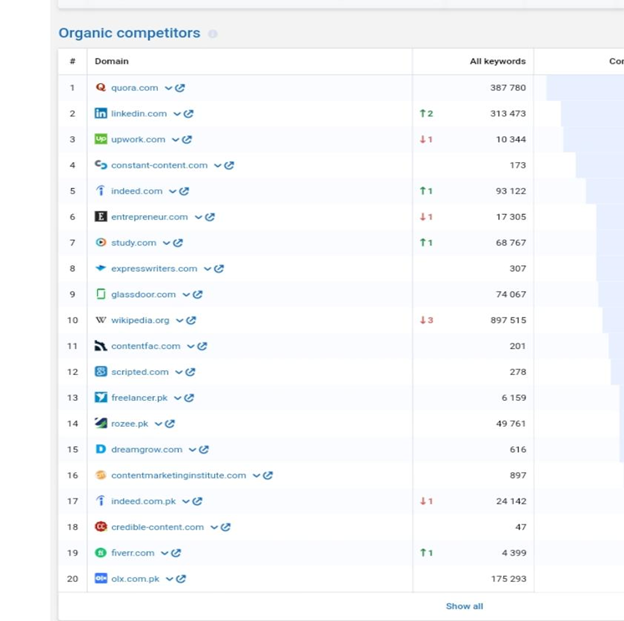Open linkedin.com external link icon

[189, 113]
